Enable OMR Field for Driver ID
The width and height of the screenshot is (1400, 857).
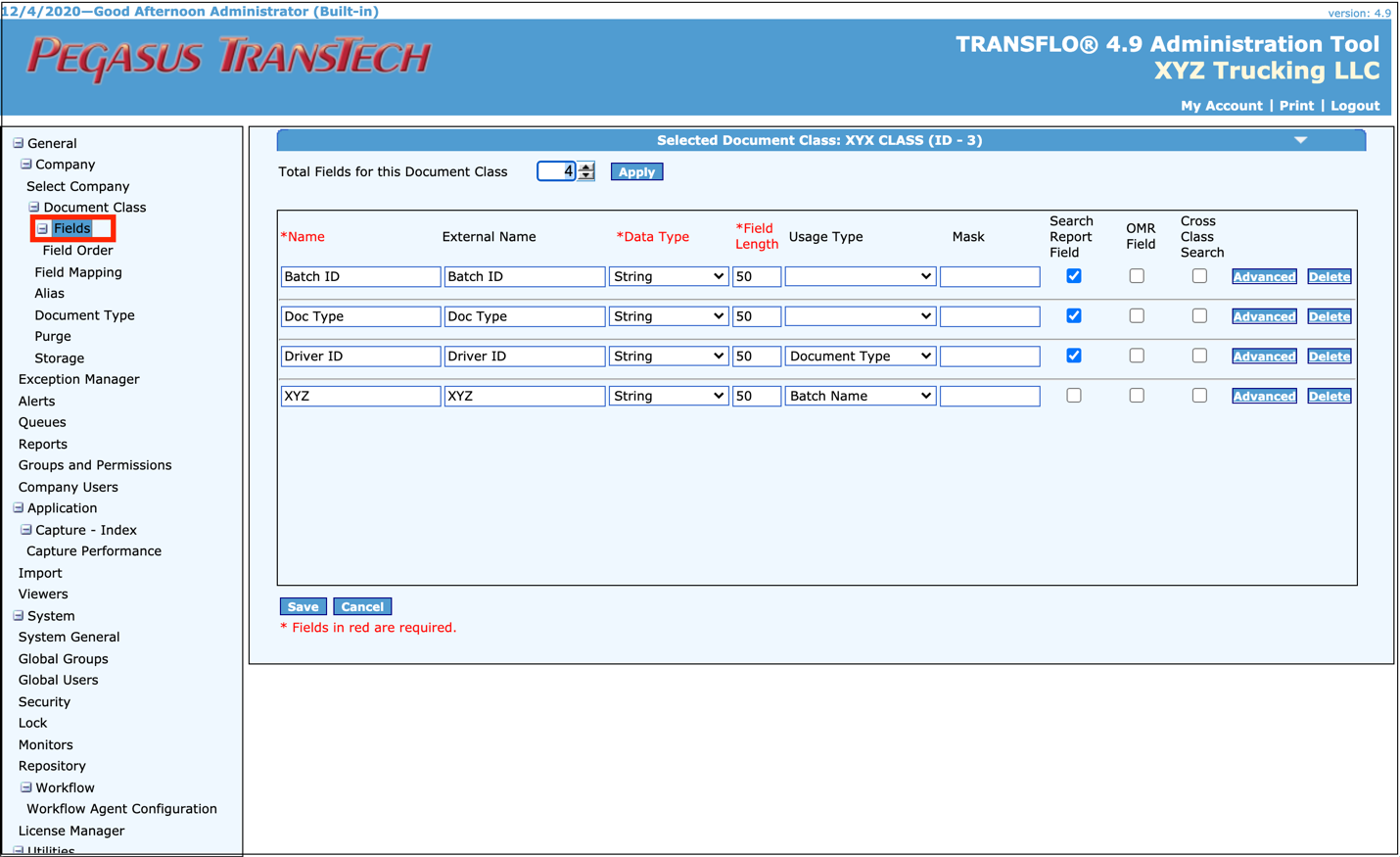point(1137,356)
